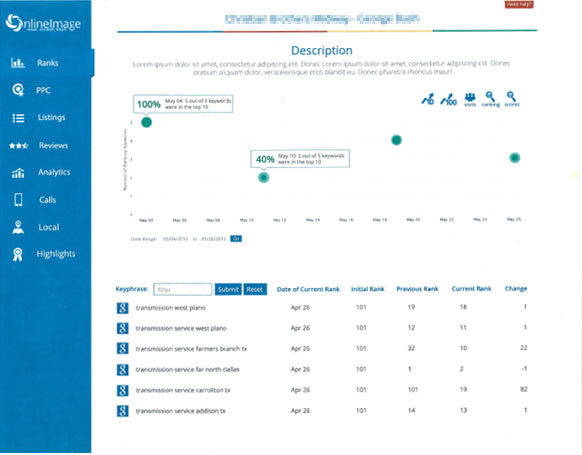This screenshot has height=455, width=582.
Task: Click the Listings bullet-list icon
Action: (18, 118)
